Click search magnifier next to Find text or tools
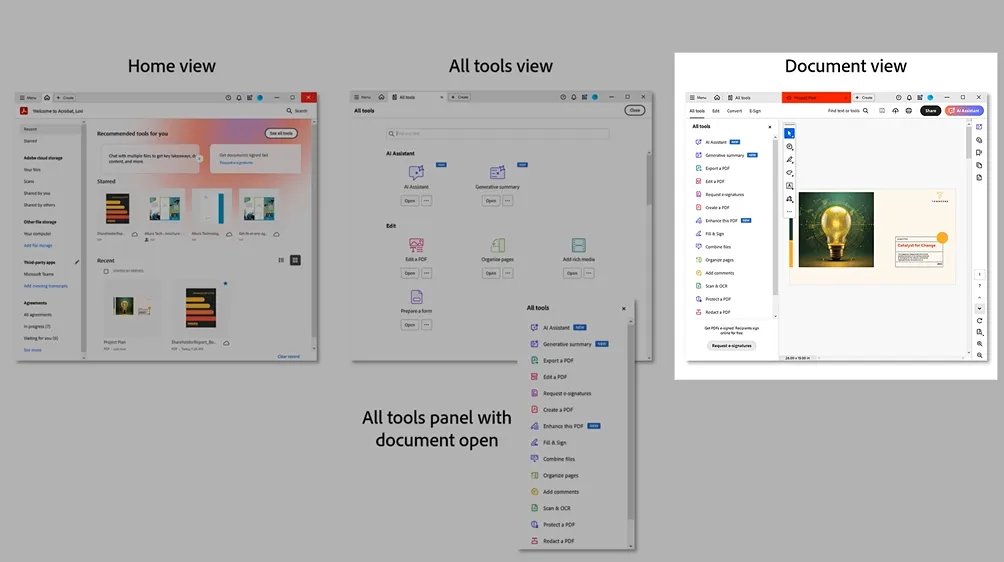 click(866, 111)
